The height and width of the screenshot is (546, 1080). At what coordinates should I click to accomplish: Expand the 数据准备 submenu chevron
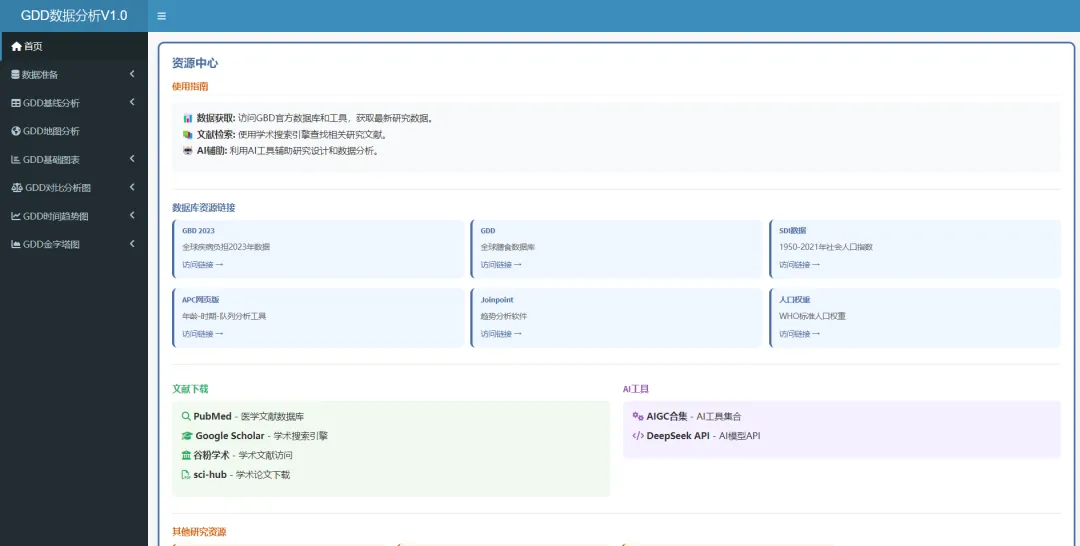[132, 74]
